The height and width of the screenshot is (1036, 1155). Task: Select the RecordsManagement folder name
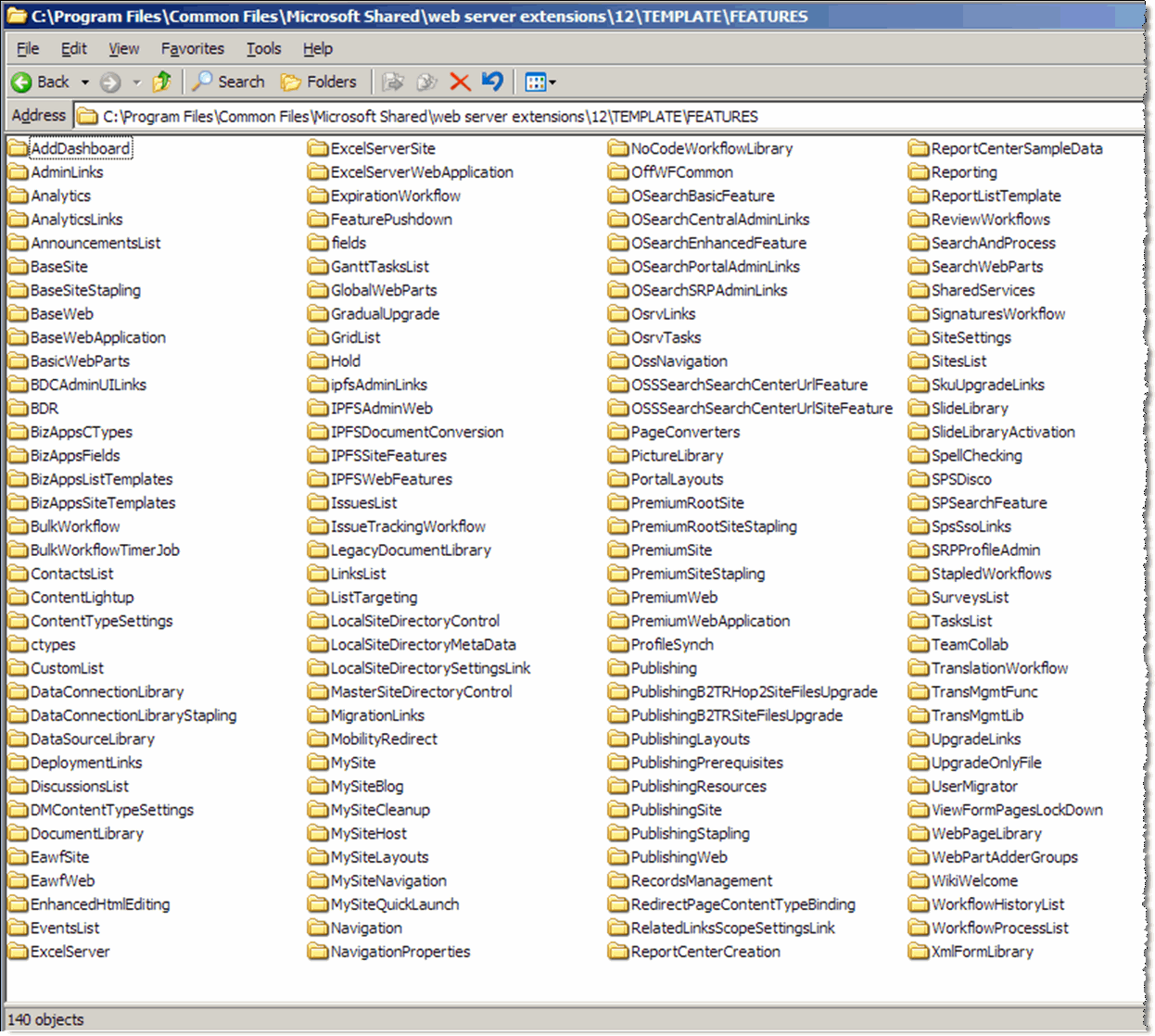pos(702,881)
